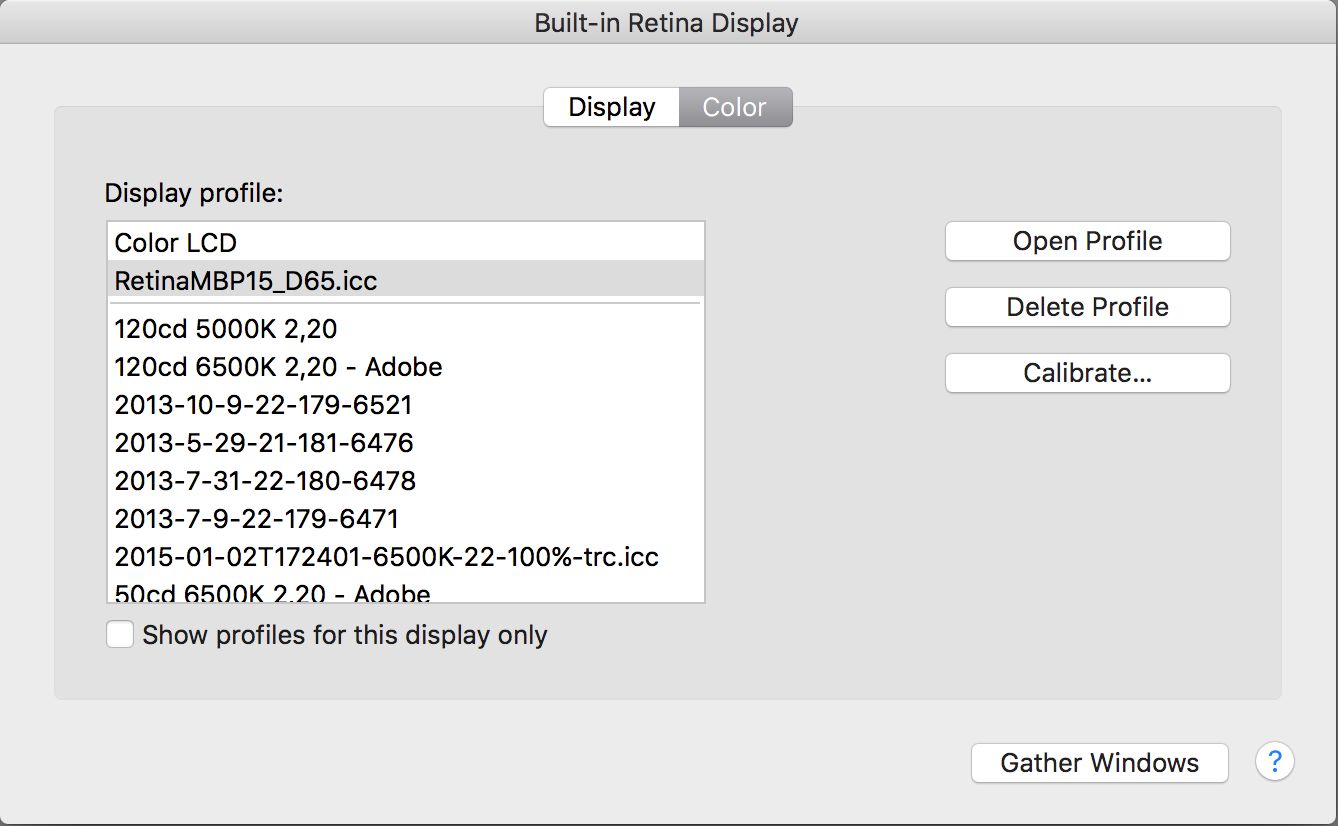Click the Delete Profile button
Image resolution: width=1338 pixels, height=826 pixels.
[1087, 307]
